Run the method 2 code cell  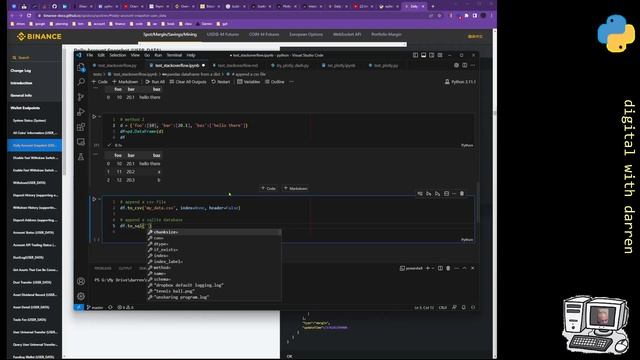(x=94, y=117)
